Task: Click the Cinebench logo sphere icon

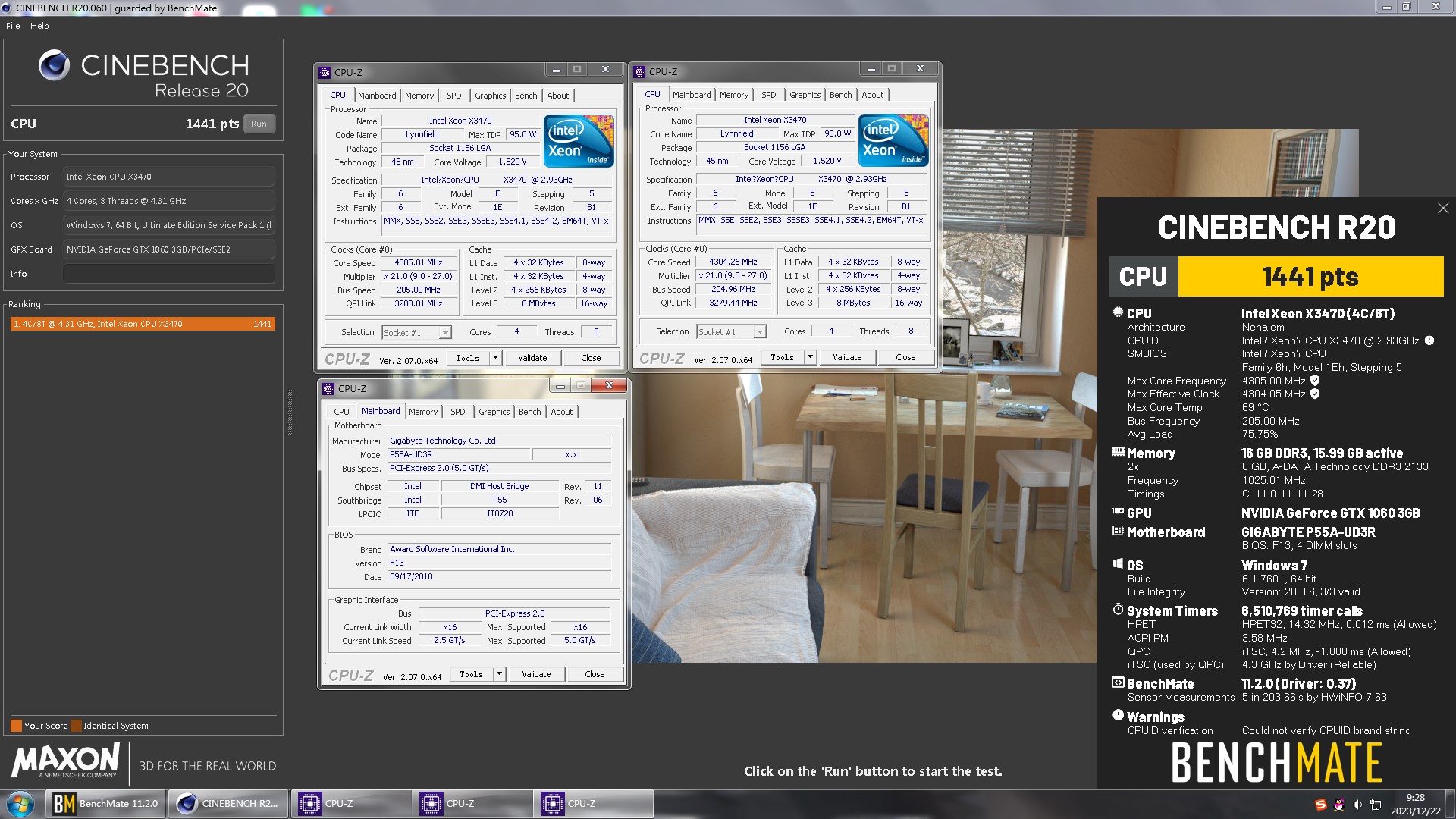Action: tap(54, 65)
